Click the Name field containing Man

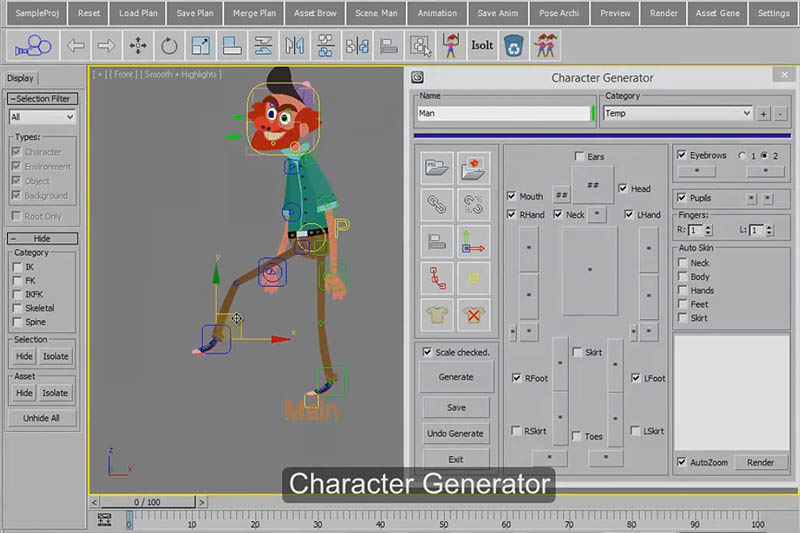[x=504, y=114]
